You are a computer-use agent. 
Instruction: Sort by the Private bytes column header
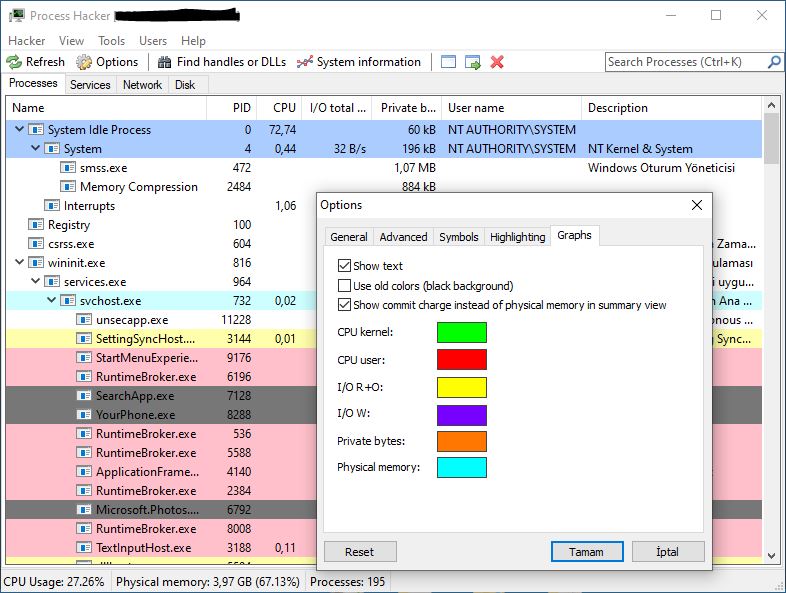pyautogui.click(x=407, y=108)
